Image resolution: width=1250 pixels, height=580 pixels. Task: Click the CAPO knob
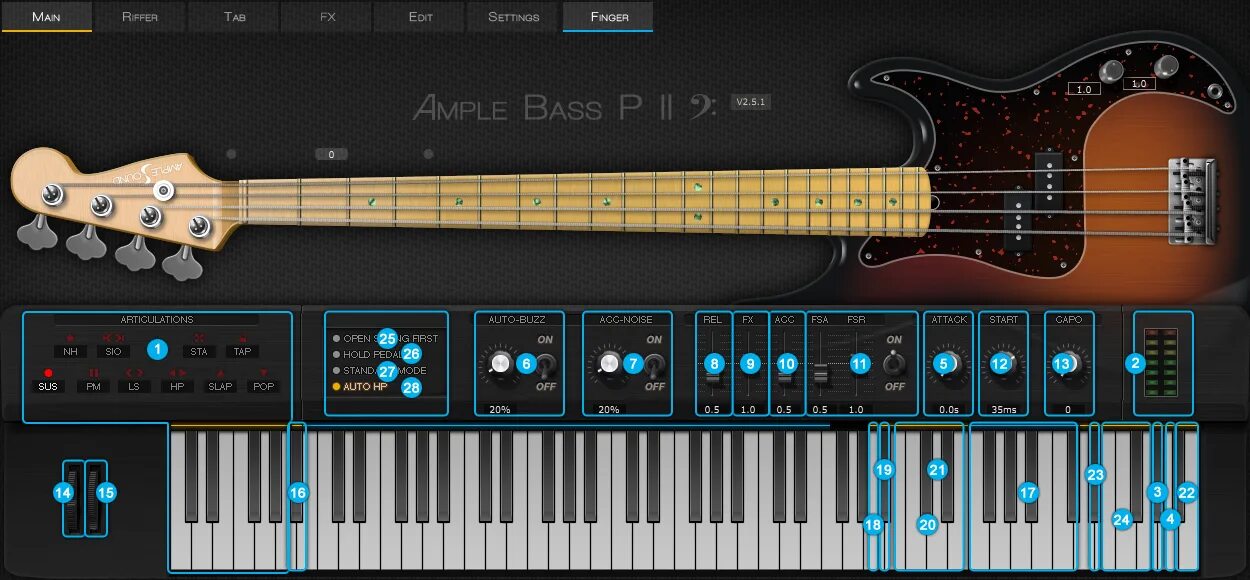click(x=1070, y=366)
